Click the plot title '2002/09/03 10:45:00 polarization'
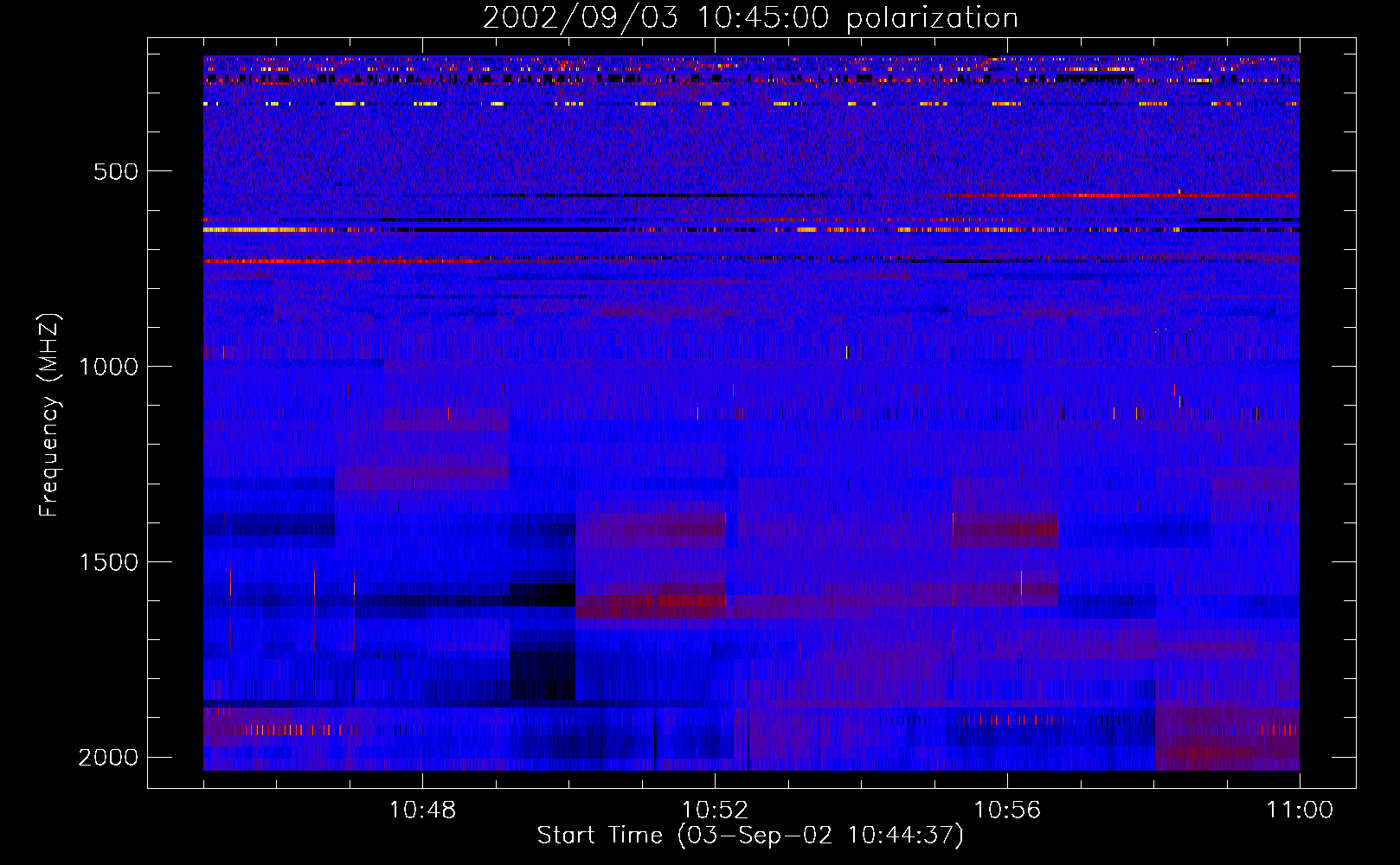The height and width of the screenshot is (865, 1400). pos(750,18)
